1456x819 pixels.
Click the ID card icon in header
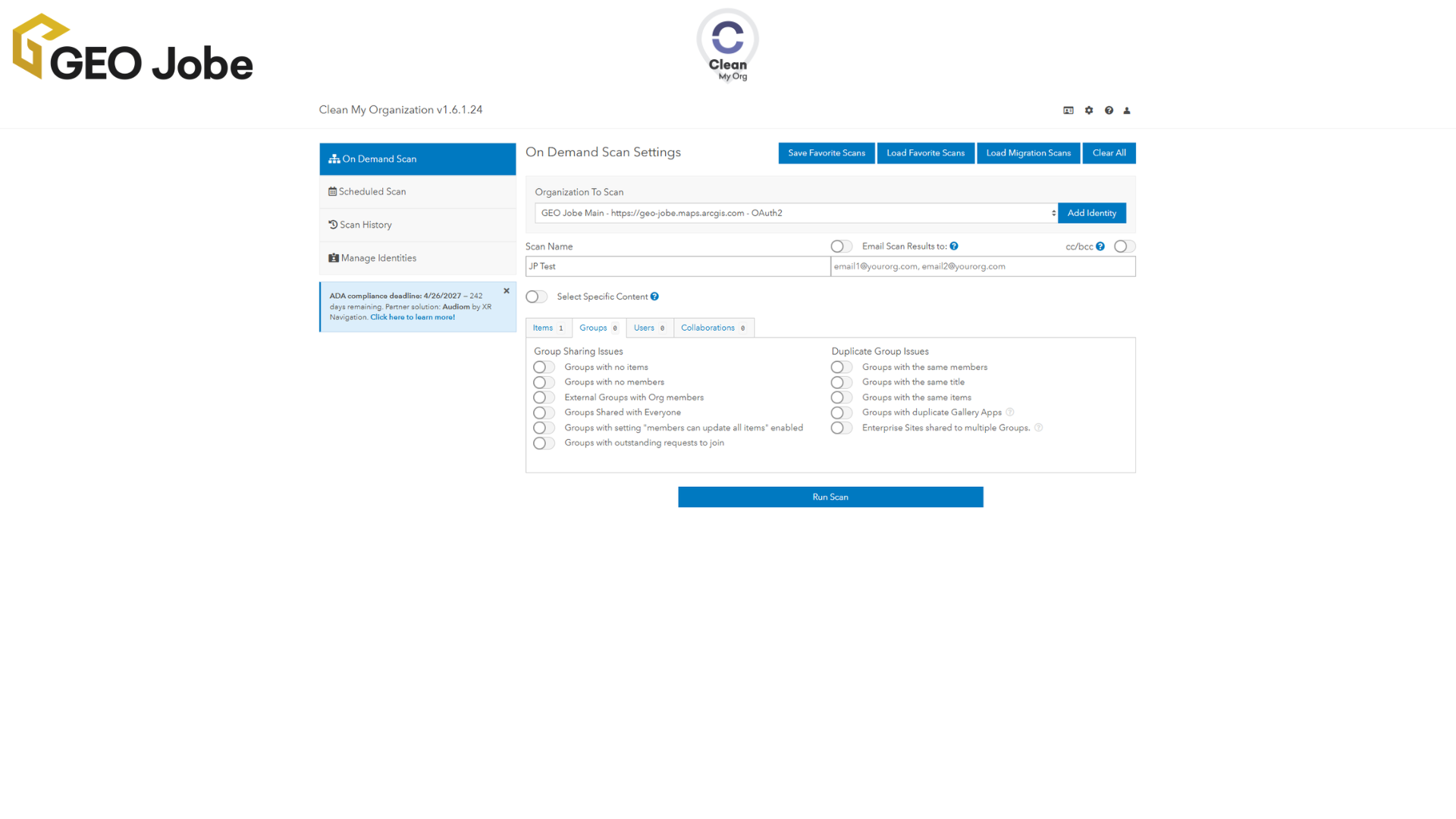[1068, 111]
